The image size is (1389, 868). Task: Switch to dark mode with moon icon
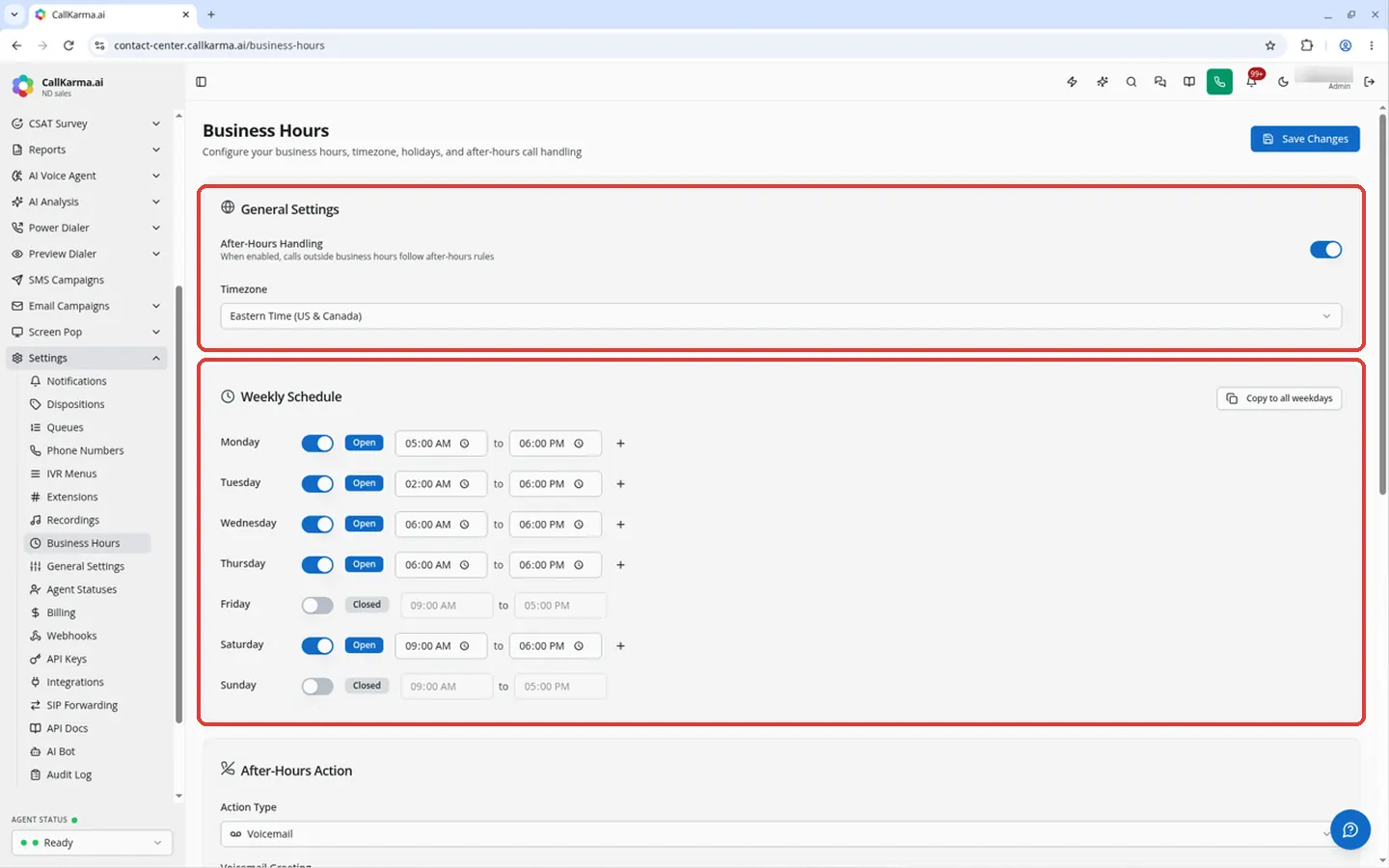[1283, 82]
